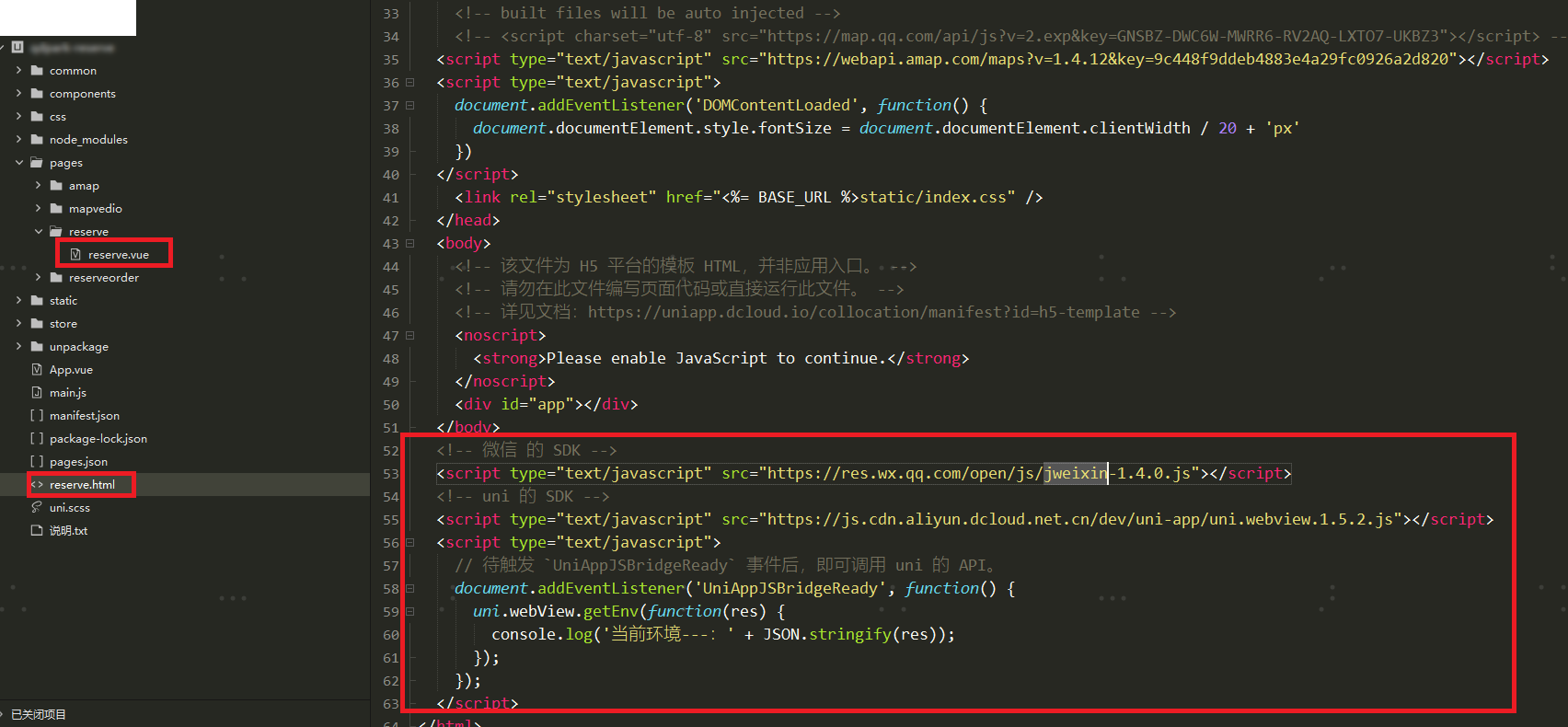1568x727 pixels.
Task: Open App.vue from the file tree
Action: (x=71, y=370)
